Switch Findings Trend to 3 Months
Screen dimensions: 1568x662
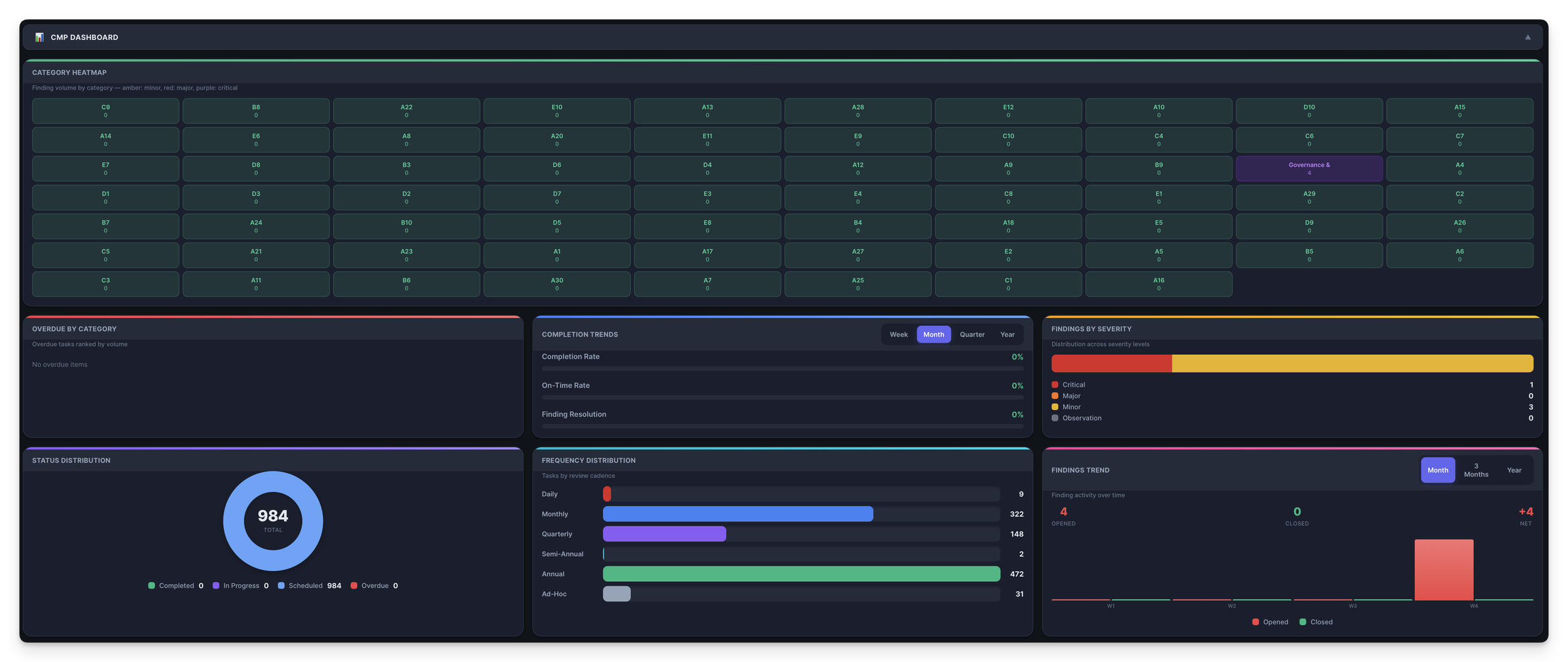pyautogui.click(x=1476, y=470)
